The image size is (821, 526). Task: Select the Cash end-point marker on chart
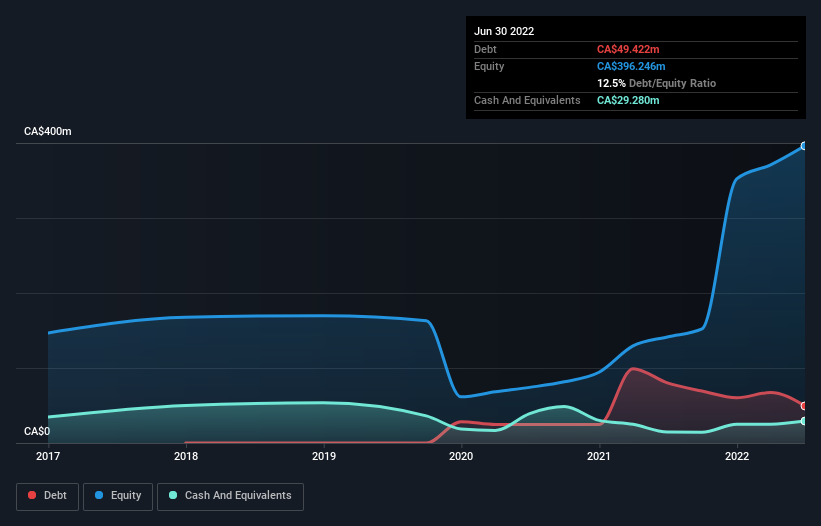[804, 421]
